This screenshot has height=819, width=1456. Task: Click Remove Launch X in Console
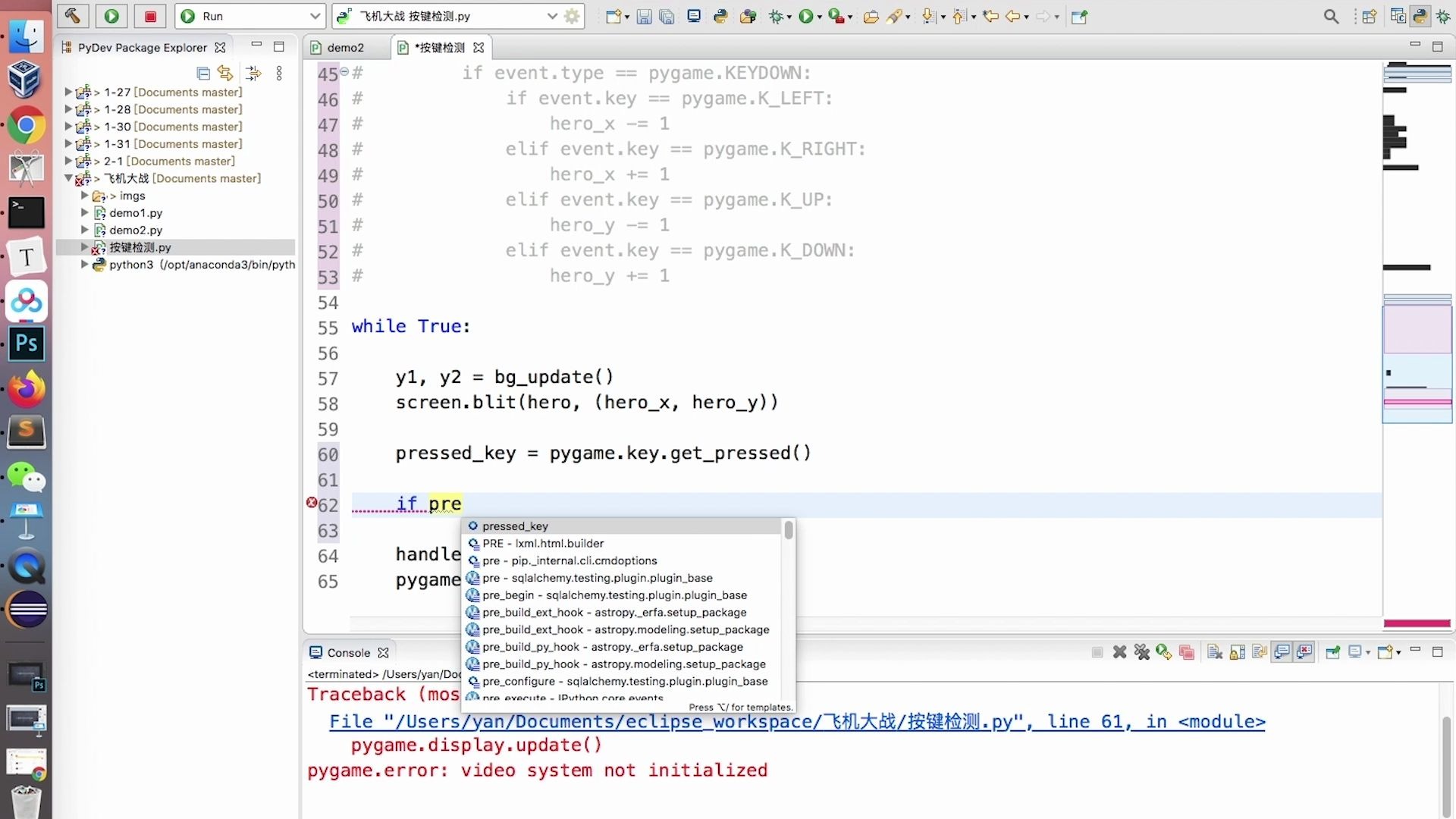pyautogui.click(x=1119, y=652)
